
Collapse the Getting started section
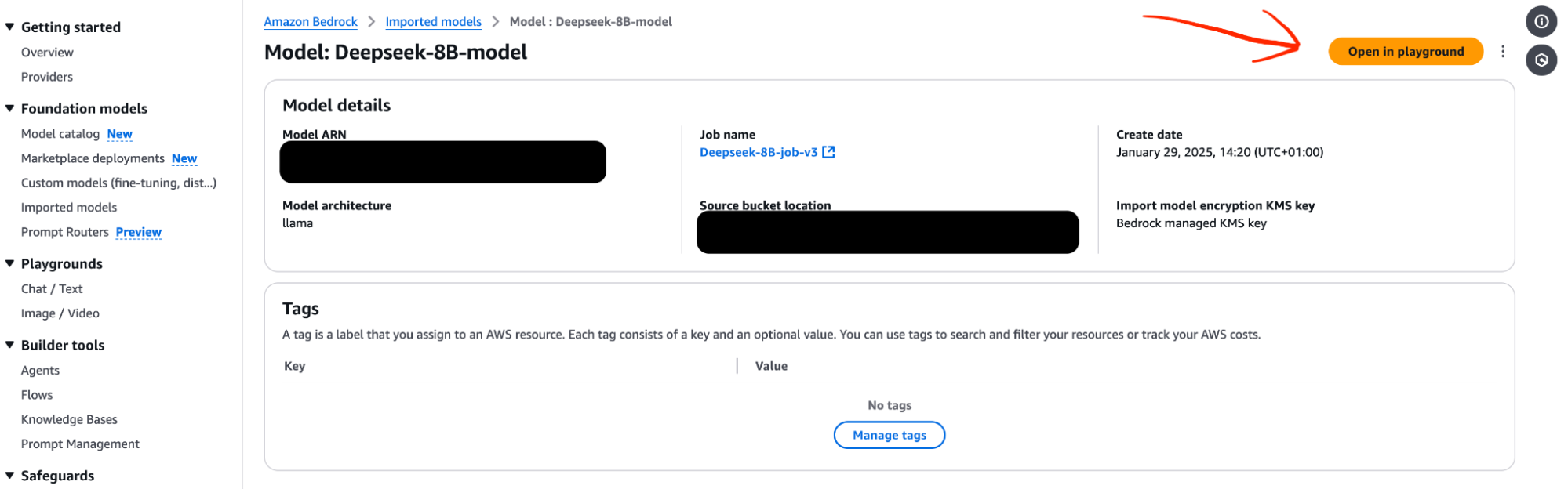10,27
